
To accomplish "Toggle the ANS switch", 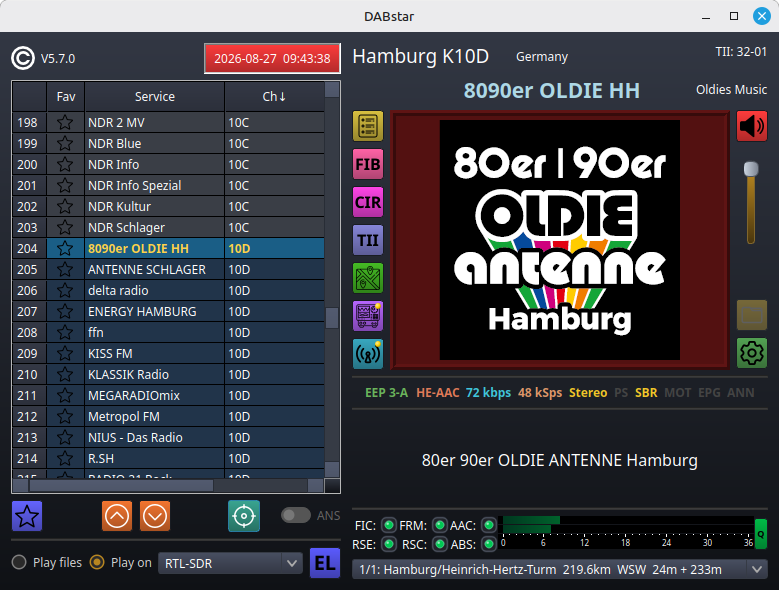I will coord(296,515).
